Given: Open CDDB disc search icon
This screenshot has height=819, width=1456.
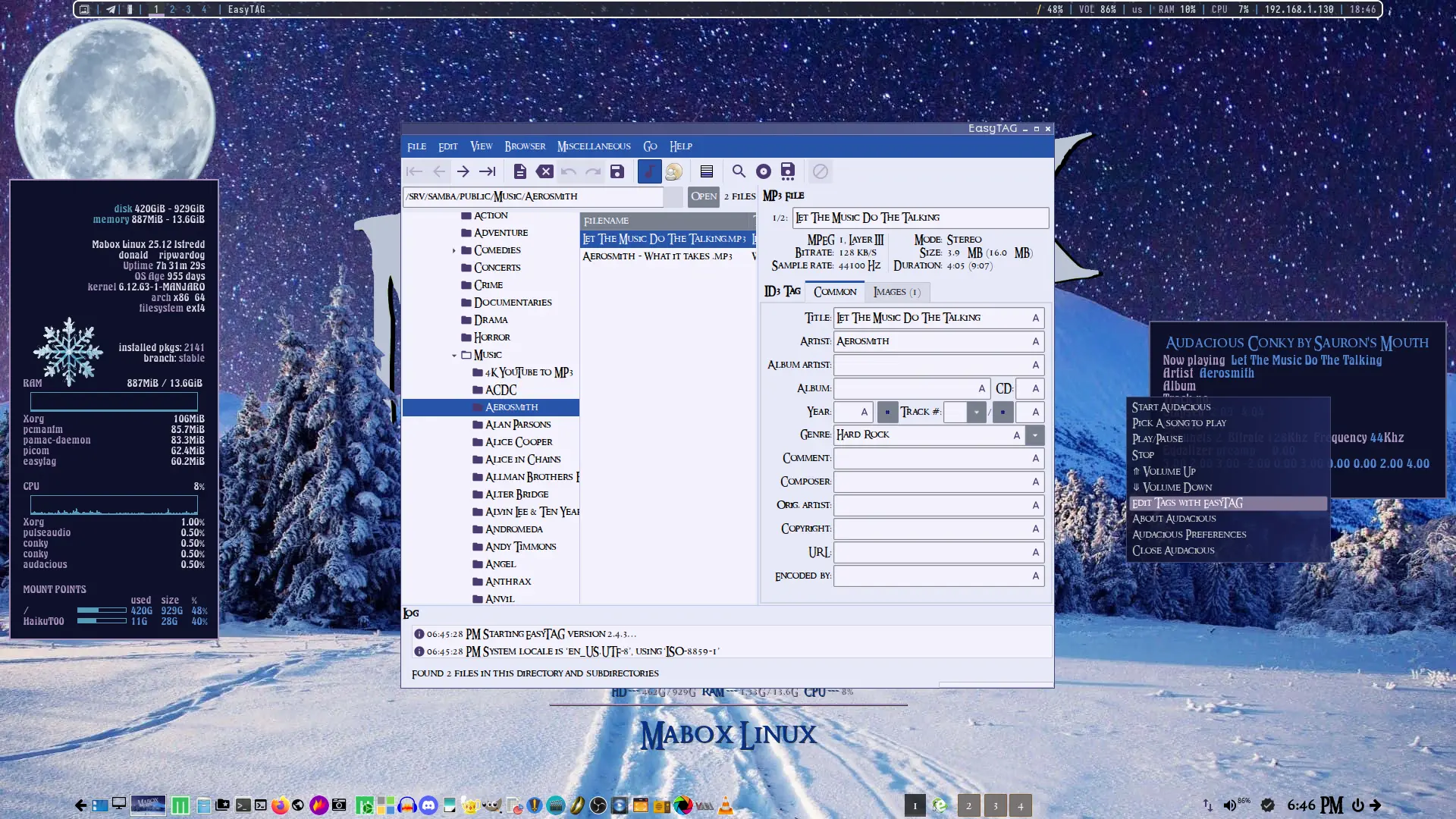Looking at the screenshot, I should pyautogui.click(x=764, y=171).
